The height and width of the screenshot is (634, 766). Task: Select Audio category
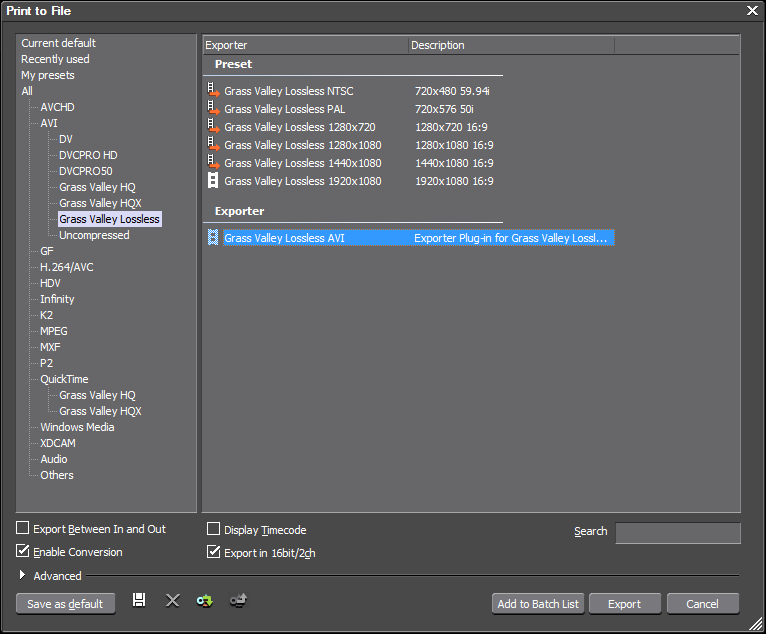(x=54, y=459)
